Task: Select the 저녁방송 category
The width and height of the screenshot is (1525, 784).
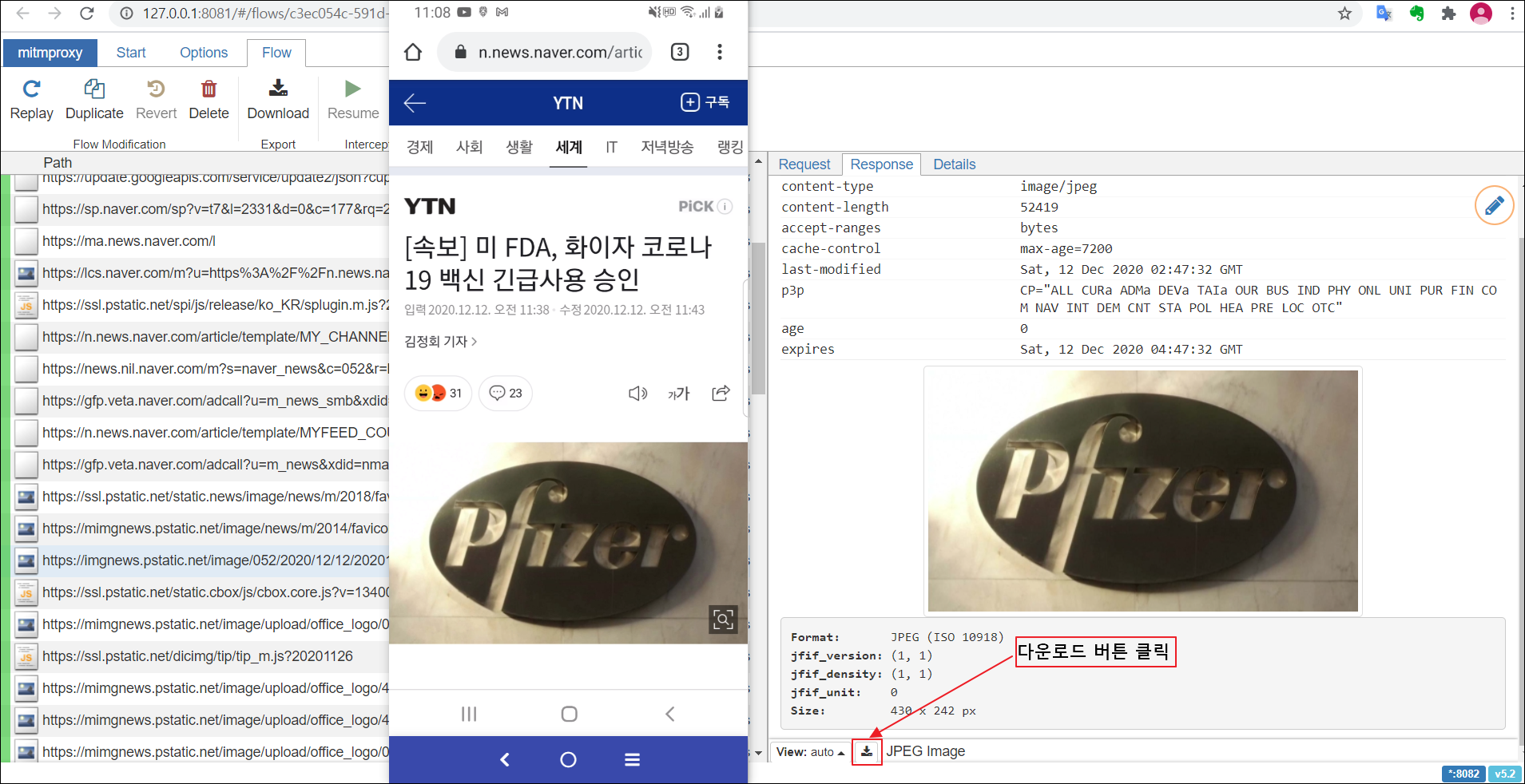Action: click(x=667, y=147)
